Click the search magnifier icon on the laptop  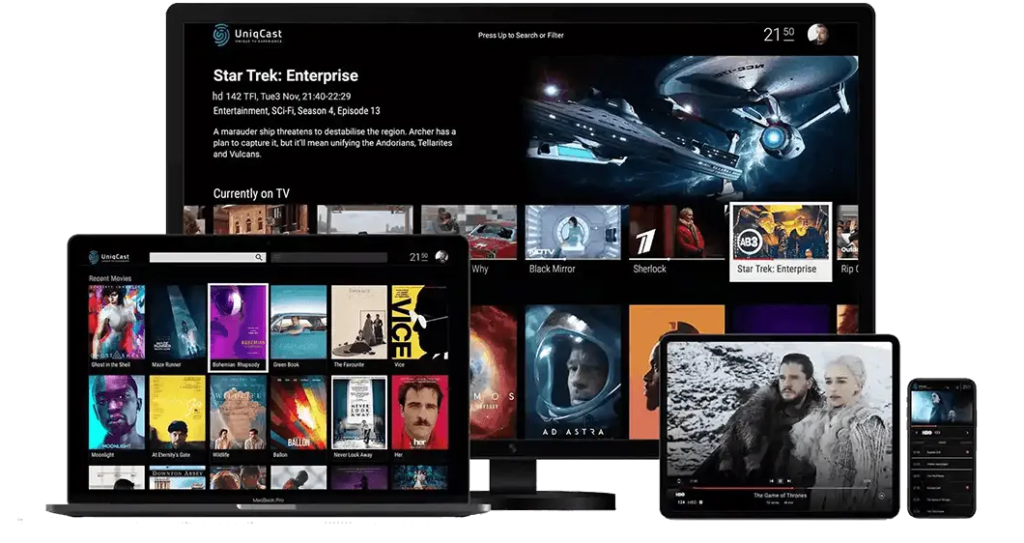pos(259,257)
